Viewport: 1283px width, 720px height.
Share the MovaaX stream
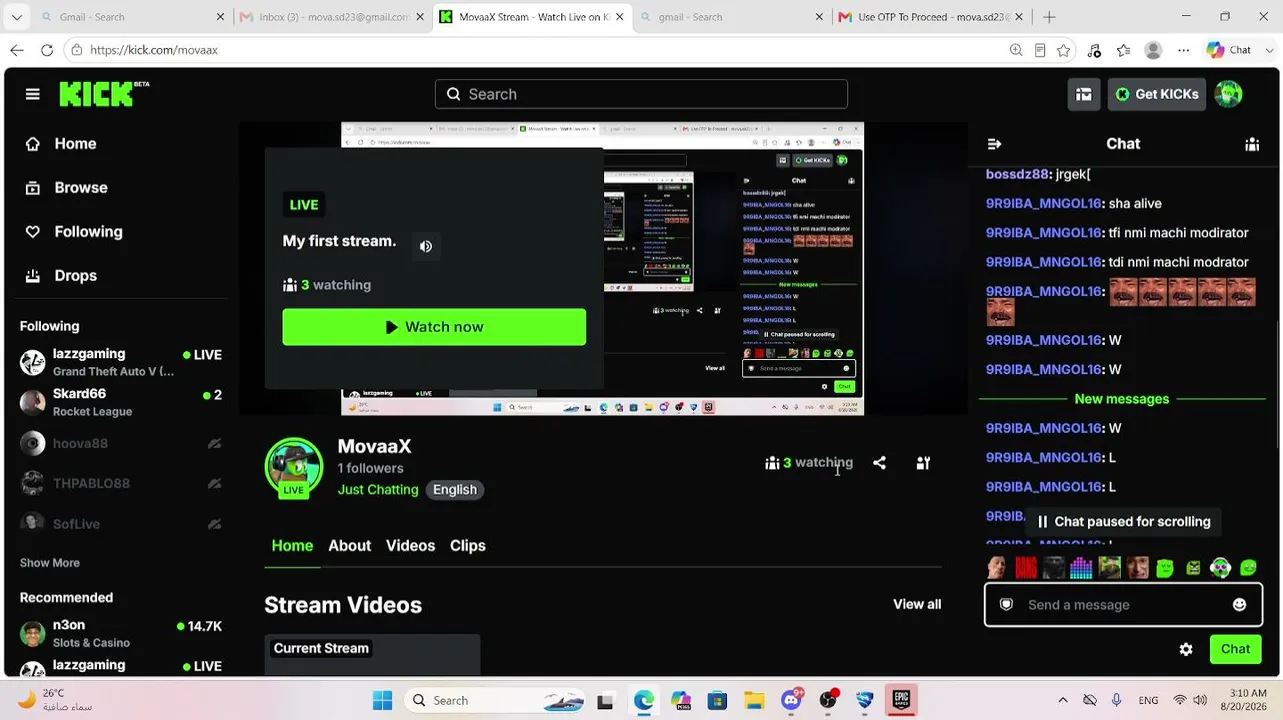click(x=879, y=463)
